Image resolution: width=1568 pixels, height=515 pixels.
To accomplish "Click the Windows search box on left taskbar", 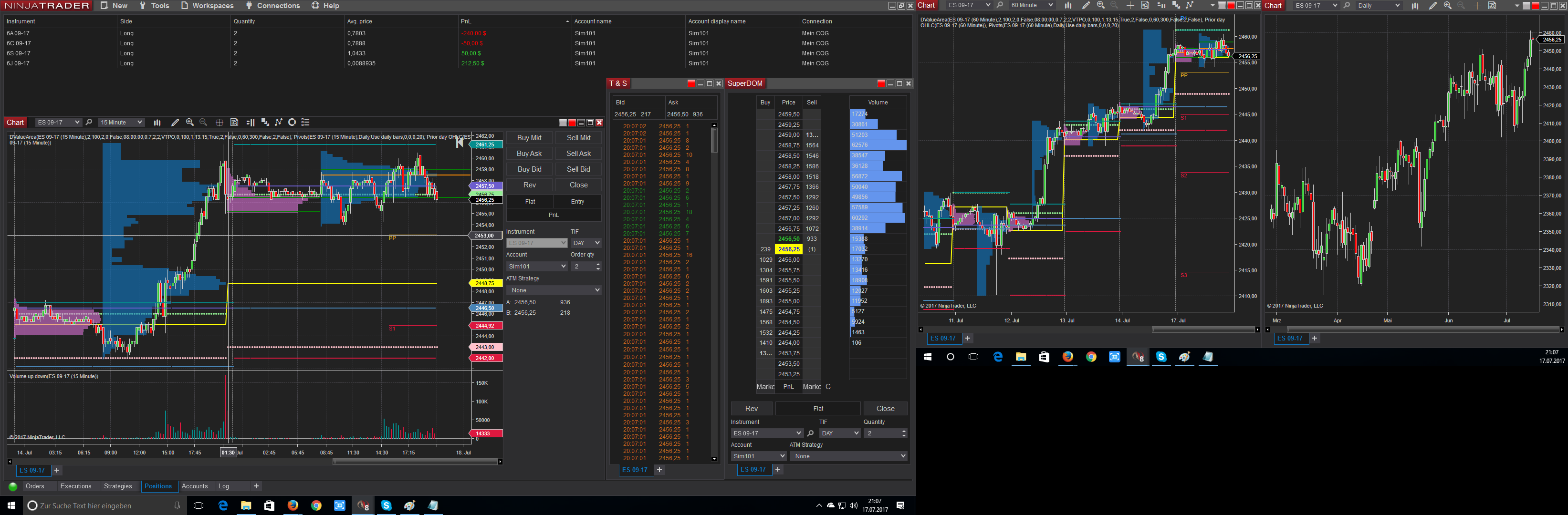I will tap(105, 505).
